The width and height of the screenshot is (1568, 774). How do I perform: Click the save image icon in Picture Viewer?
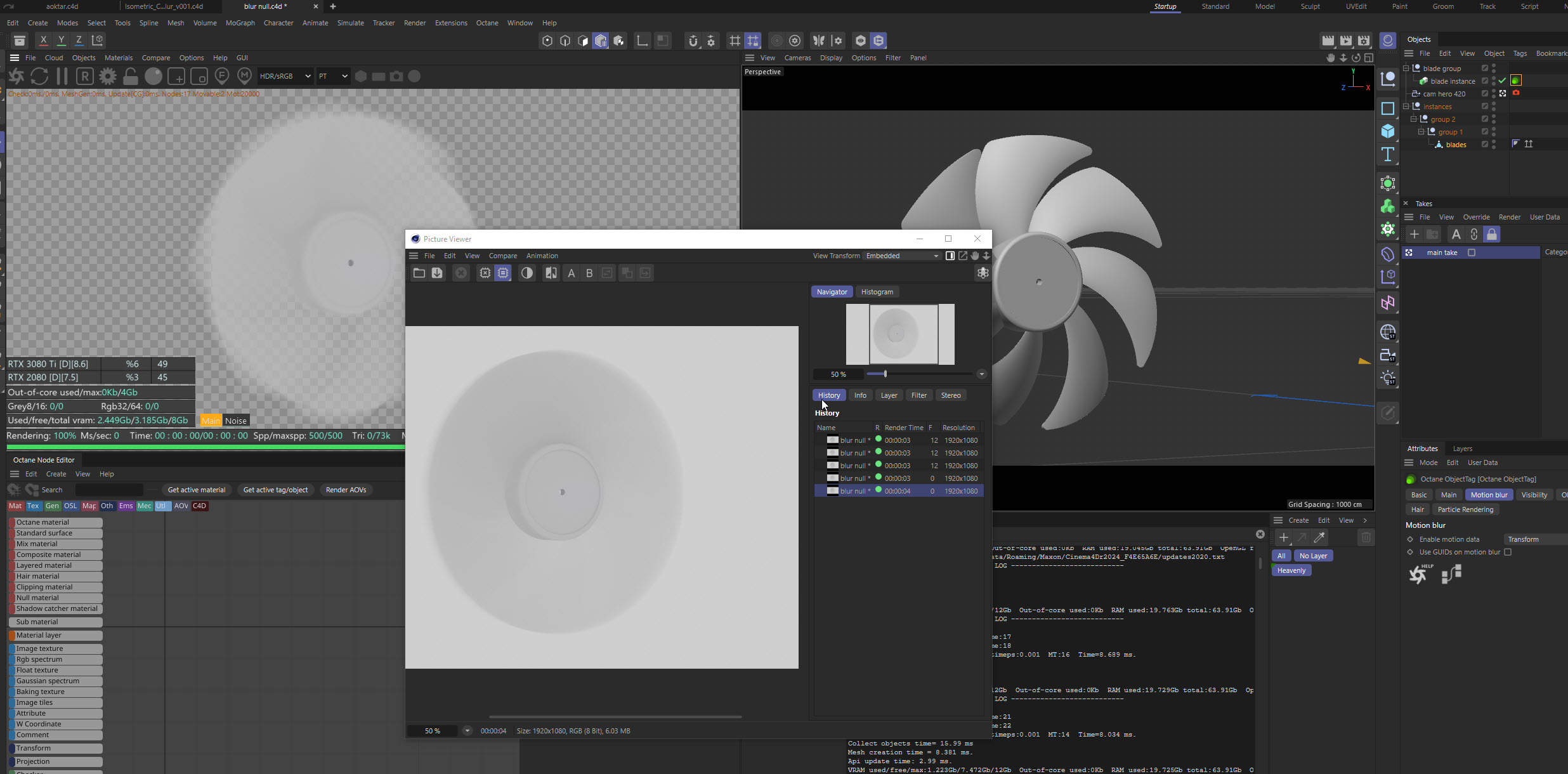click(x=437, y=273)
